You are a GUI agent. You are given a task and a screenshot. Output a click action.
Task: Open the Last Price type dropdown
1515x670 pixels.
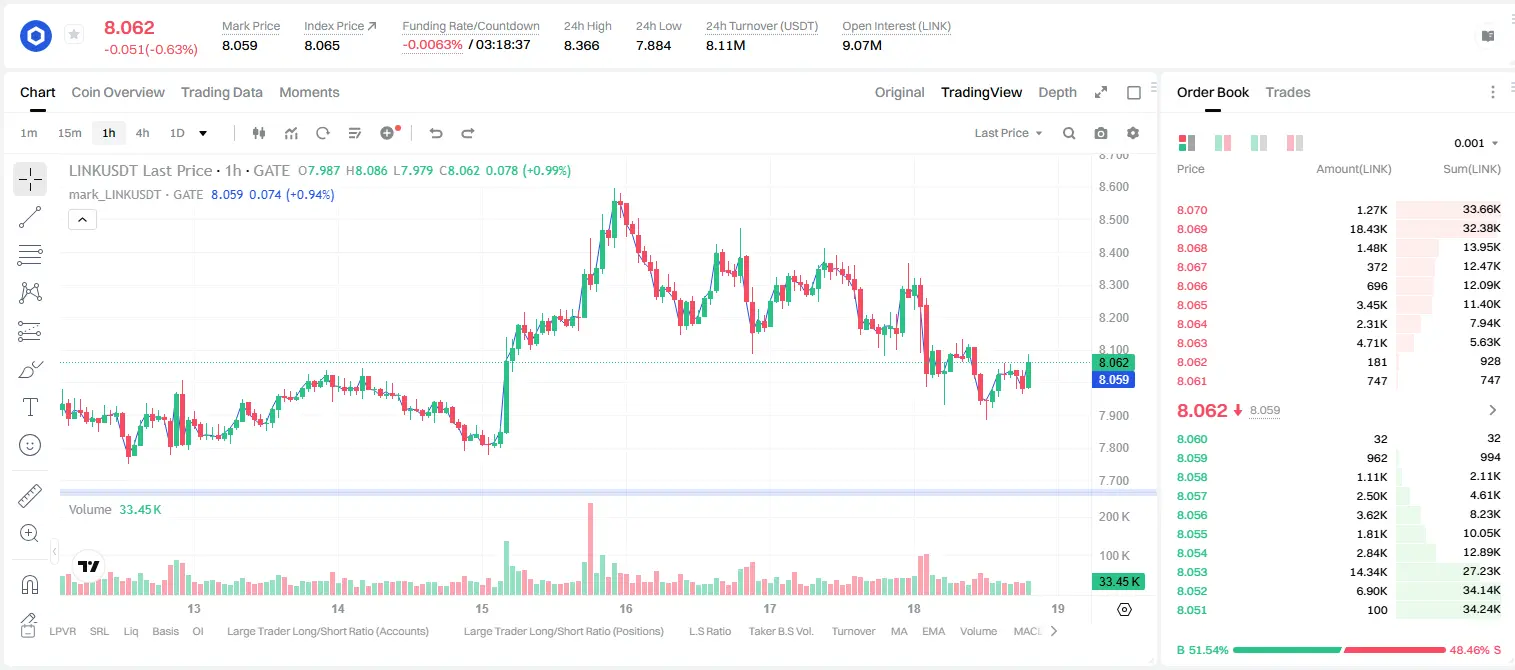pyautogui.click(x=1008, y=133)
